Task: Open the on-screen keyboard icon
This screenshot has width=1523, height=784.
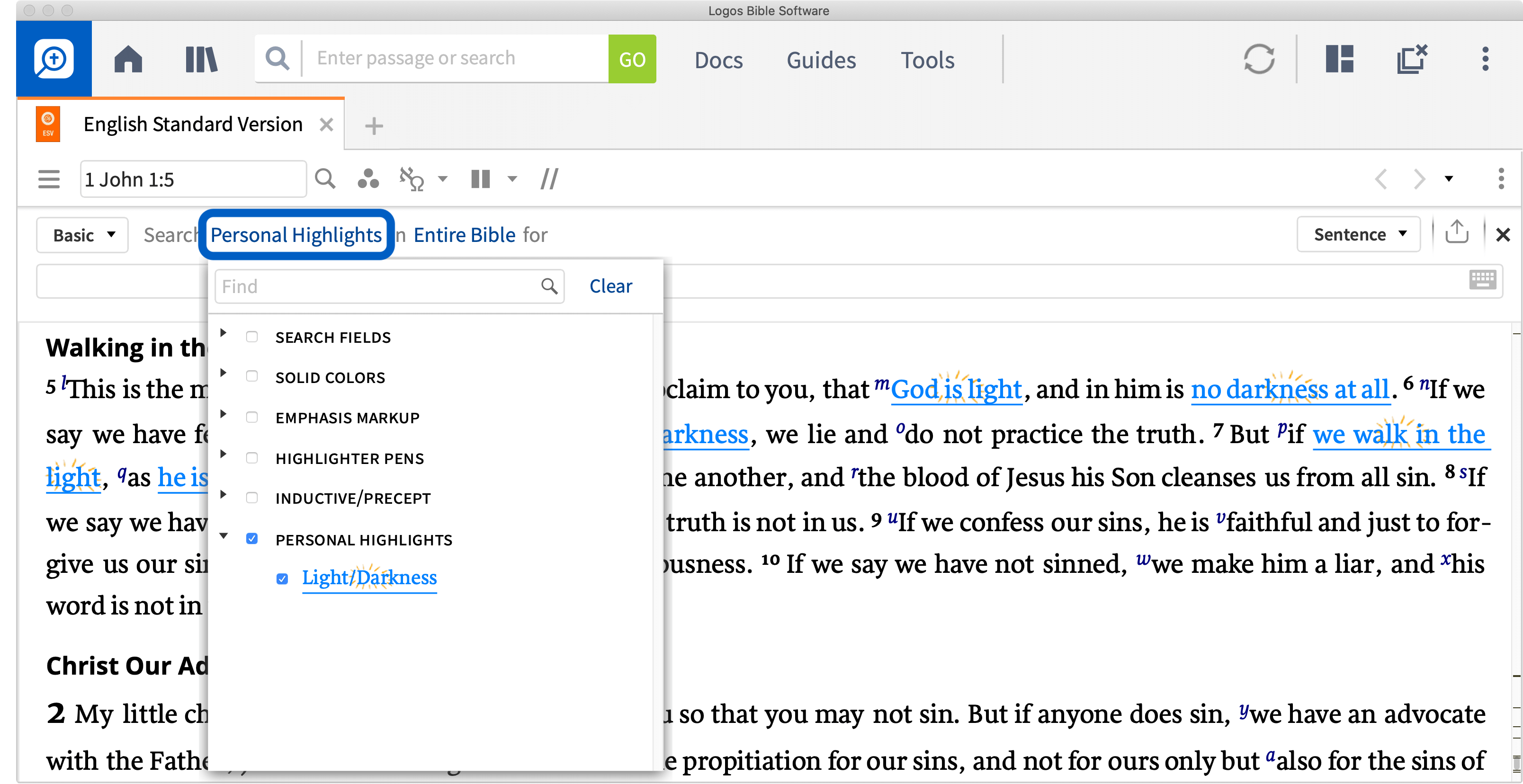Action: 1482,280
